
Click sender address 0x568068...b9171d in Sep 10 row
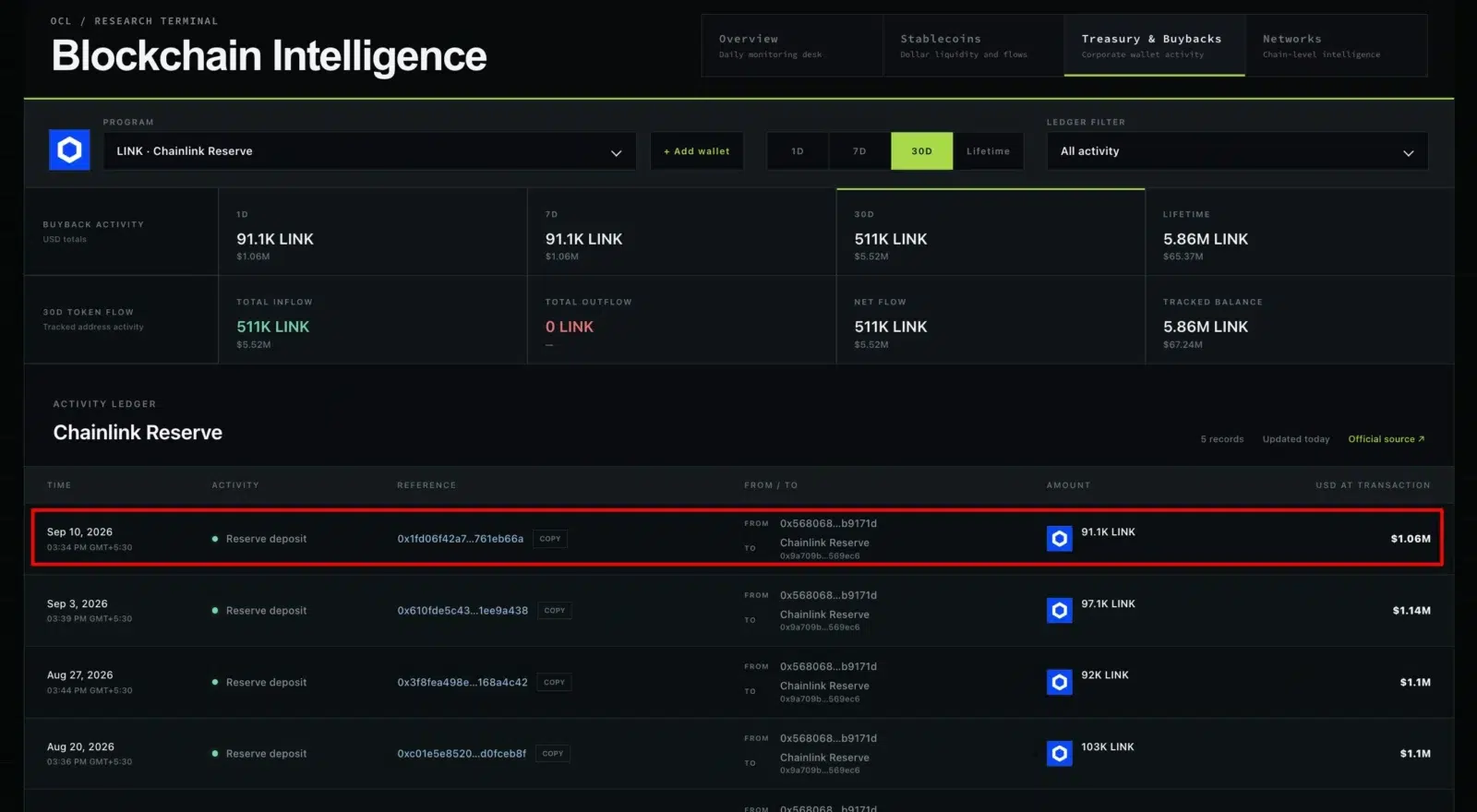[x=828, y=524]
